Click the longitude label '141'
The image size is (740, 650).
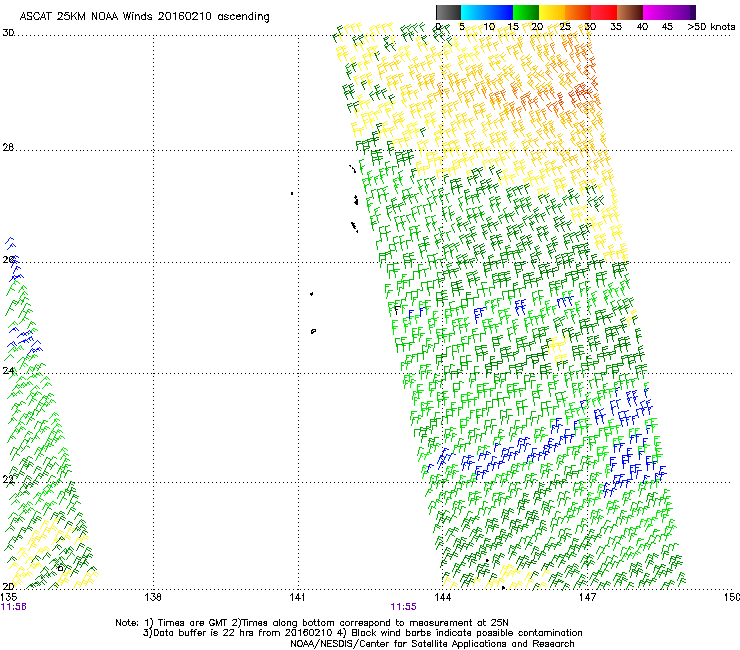(x=297, y=597)
